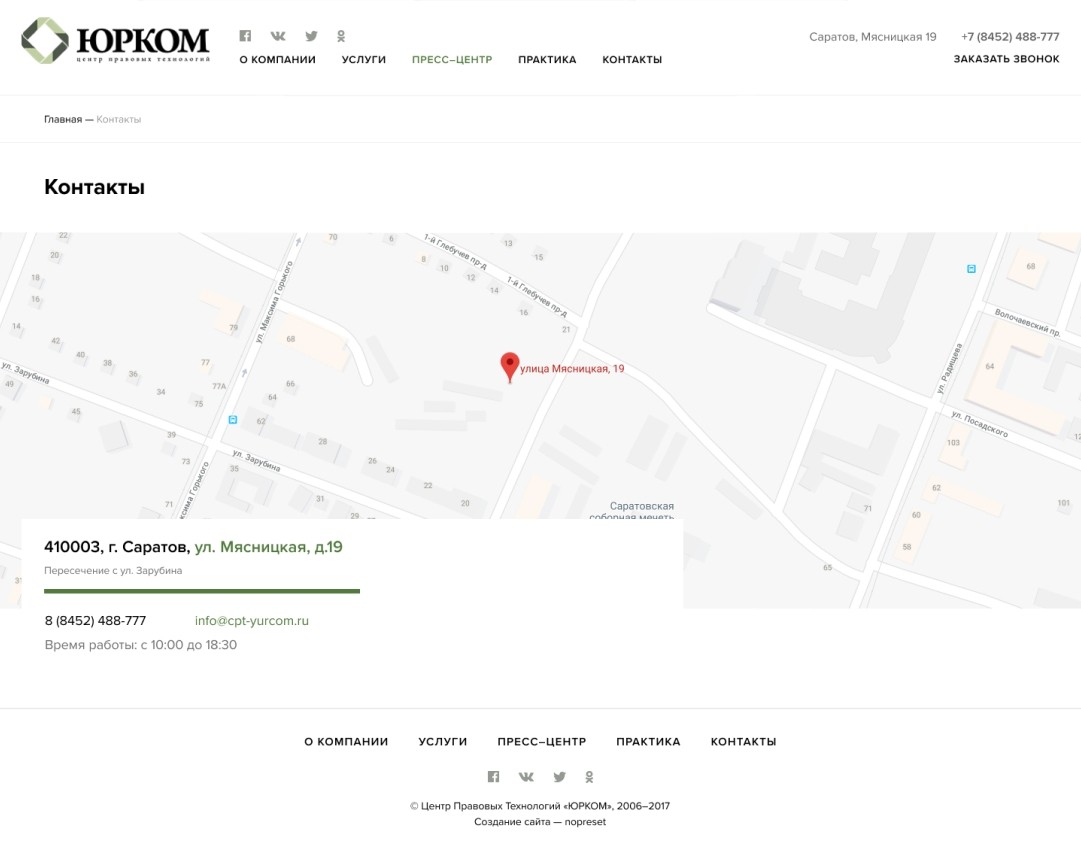Go to Главная in the breadcrumb

point(62,119)
